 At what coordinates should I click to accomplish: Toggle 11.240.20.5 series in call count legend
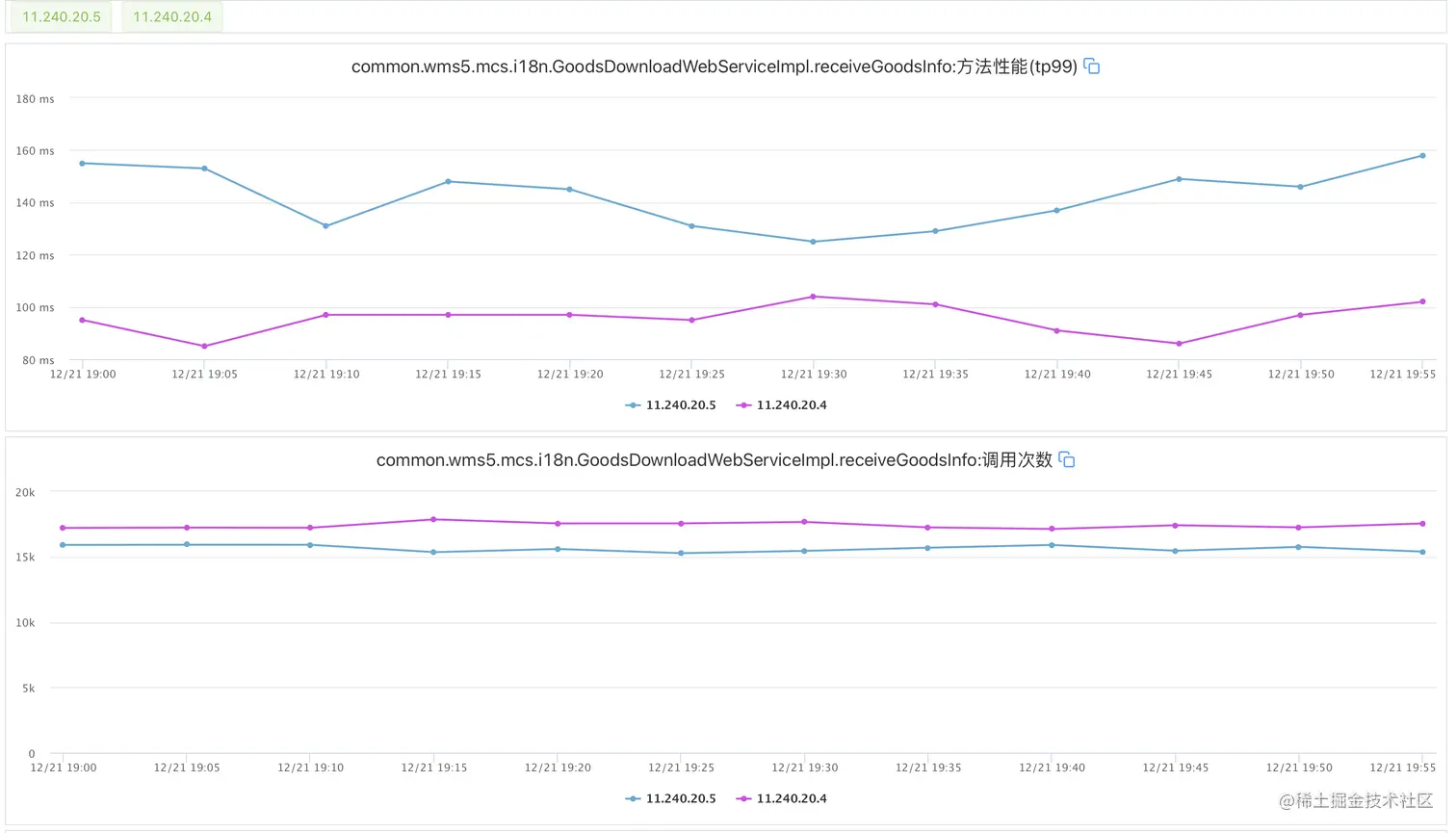pos(671,798)
